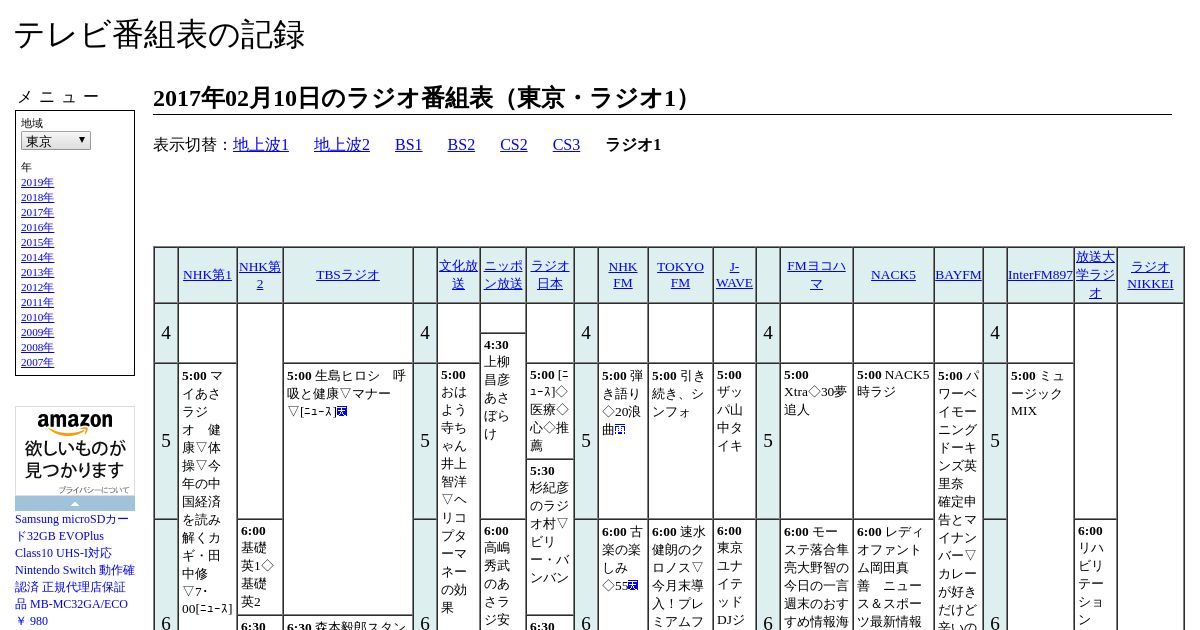Click the 天 weather icon in 生島ヒロシ entry
Viewport: 1200px width, 630px height.
(342, 411)
